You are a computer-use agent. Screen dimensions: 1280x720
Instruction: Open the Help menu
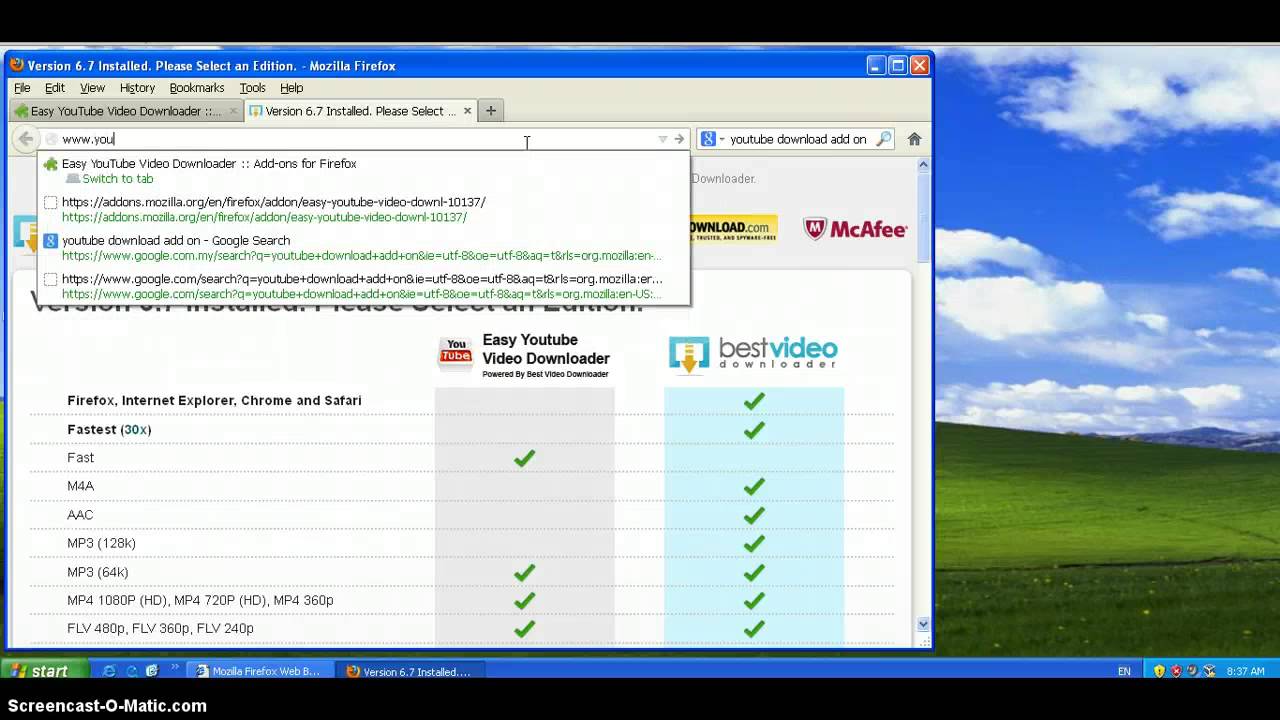click(291, 88)
